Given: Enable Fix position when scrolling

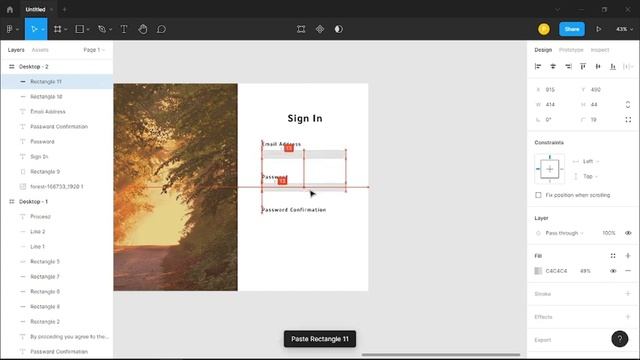Looking at the screenshot, I should click(538, 195).
